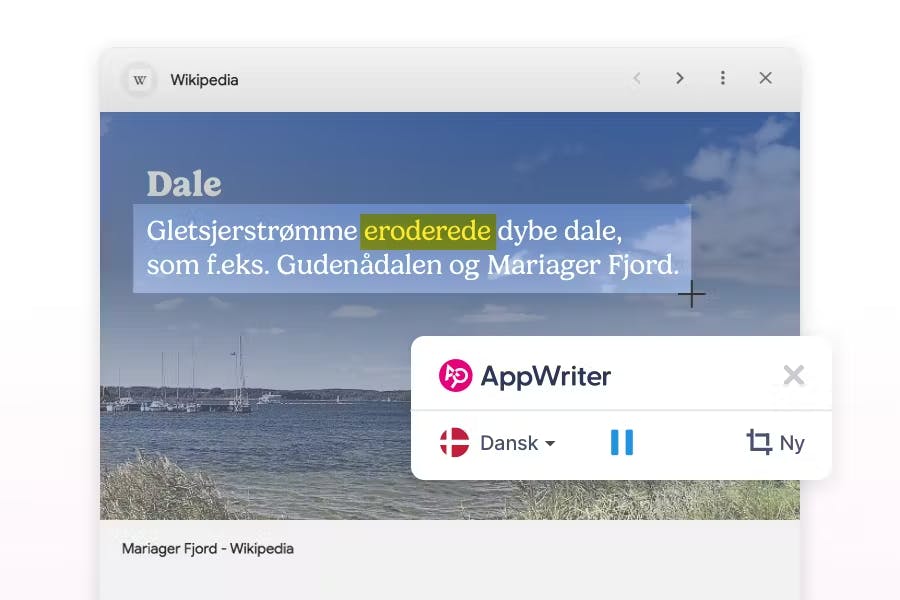Image resolution: width=900 pixels, height=600 pixels.
Task: Click the AppWriter logo icon
Action: (x=454, y=376)
